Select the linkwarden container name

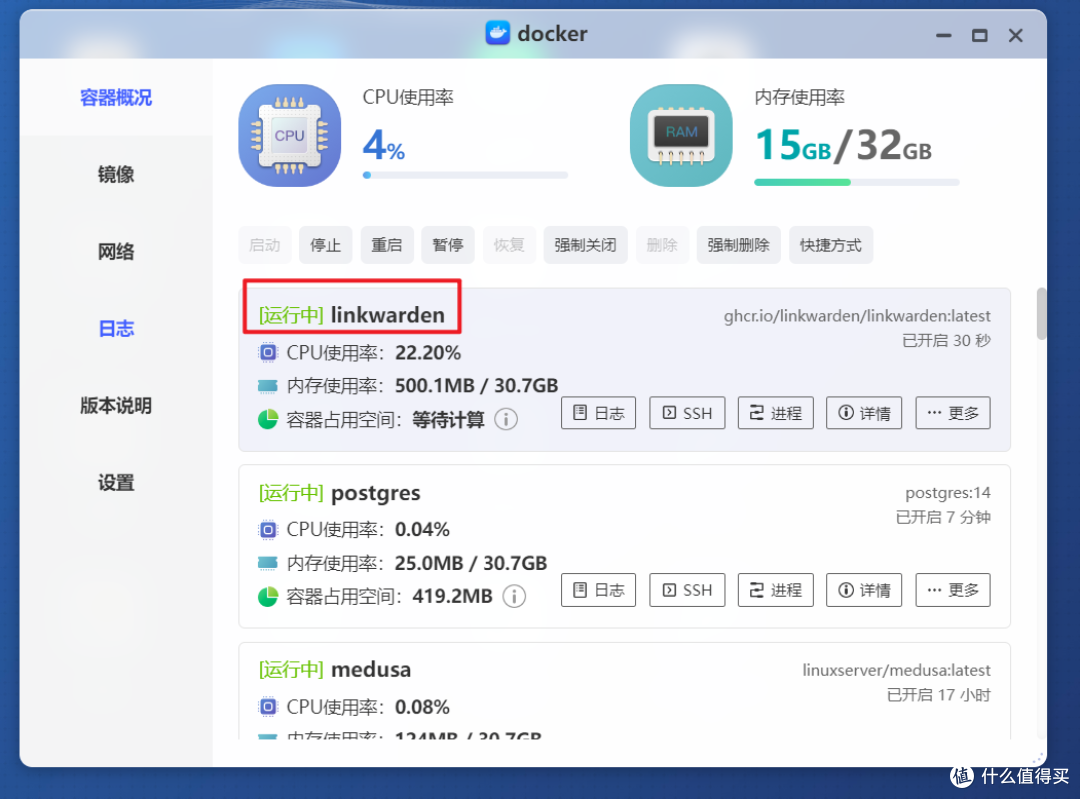pyautogui.click(x=388, y=315)
